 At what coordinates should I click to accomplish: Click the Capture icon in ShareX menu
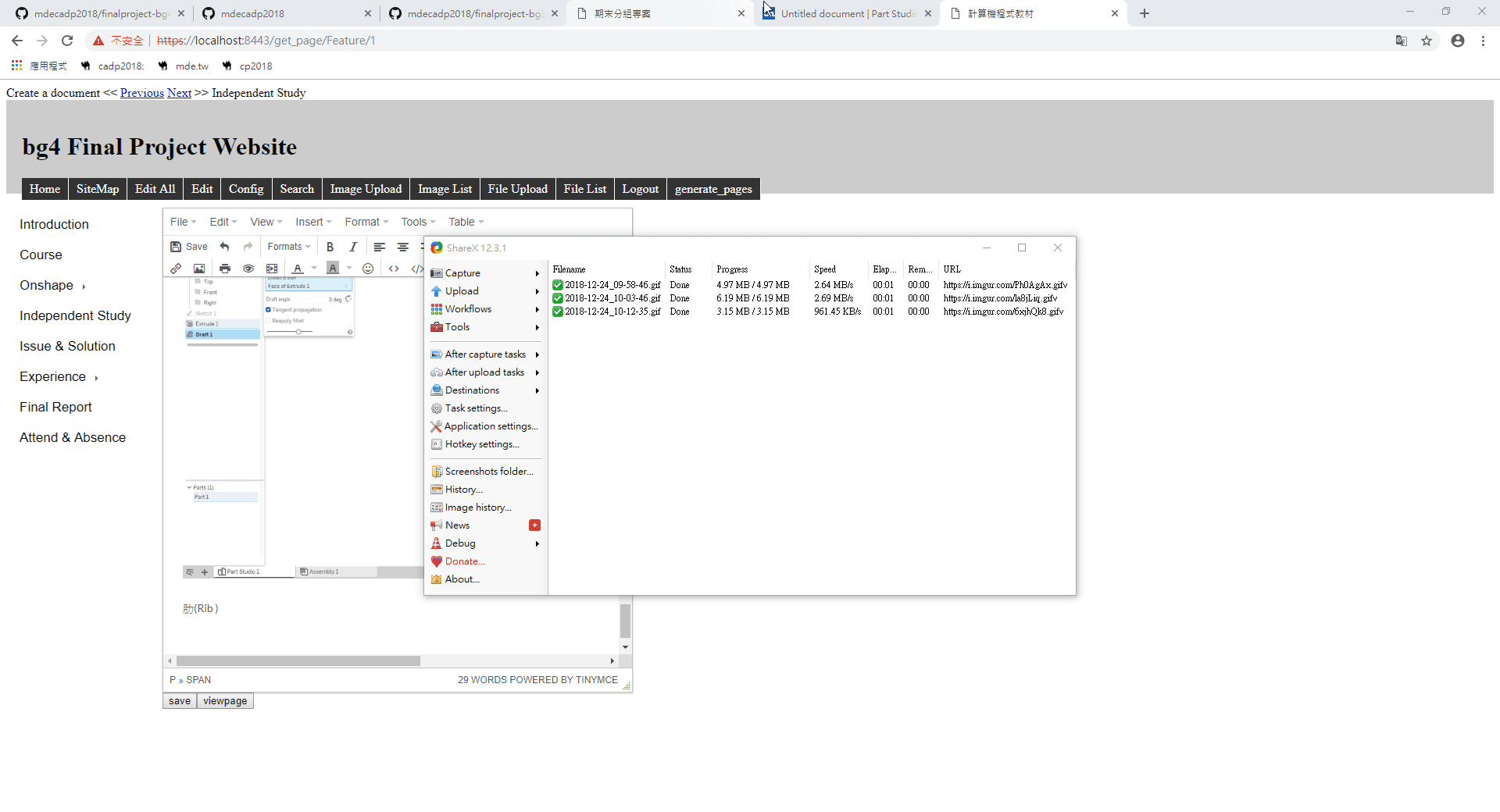tap(437, 273)
